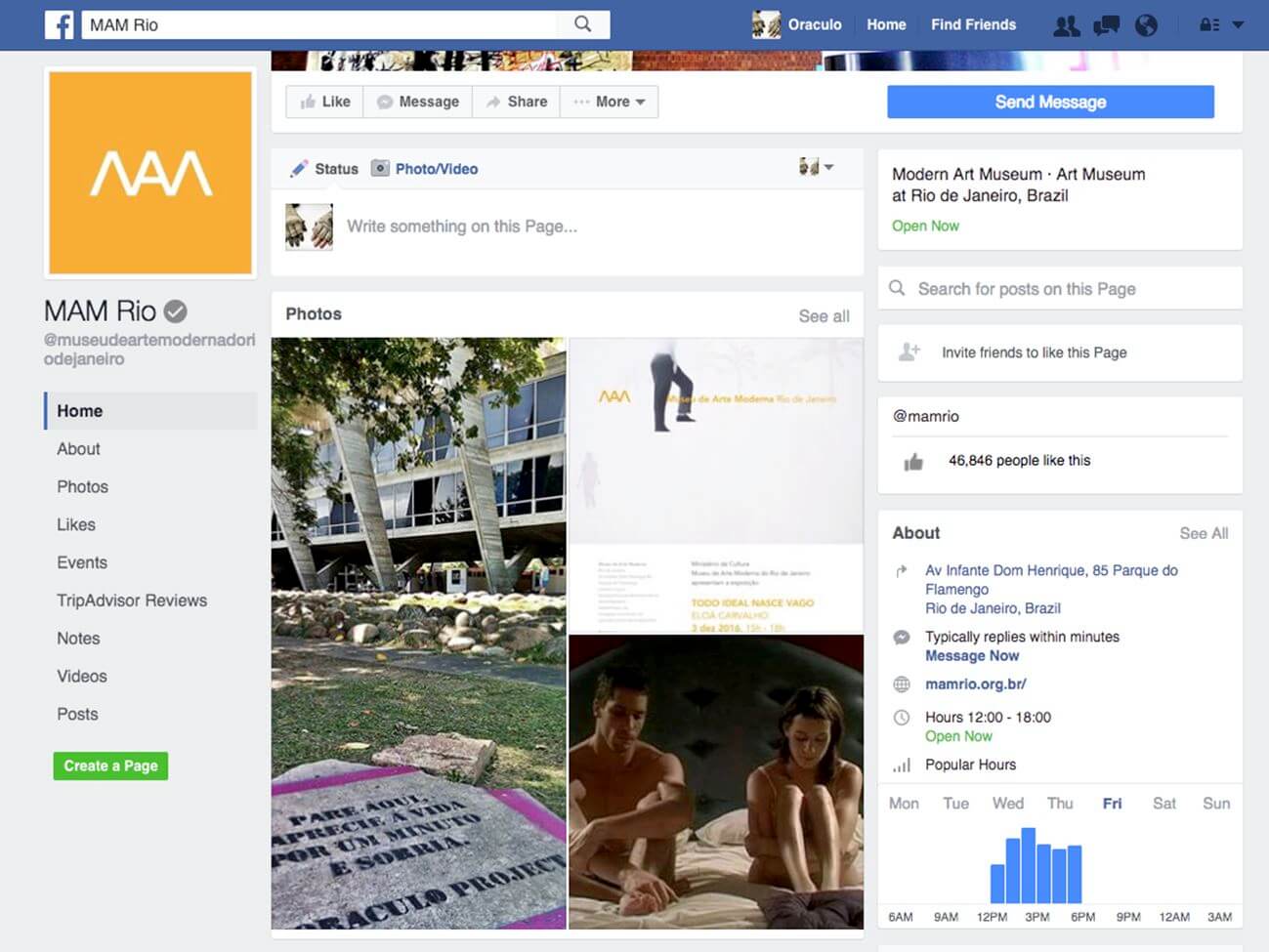Click the camera icon beside Photo/Video

pos(380,168)
